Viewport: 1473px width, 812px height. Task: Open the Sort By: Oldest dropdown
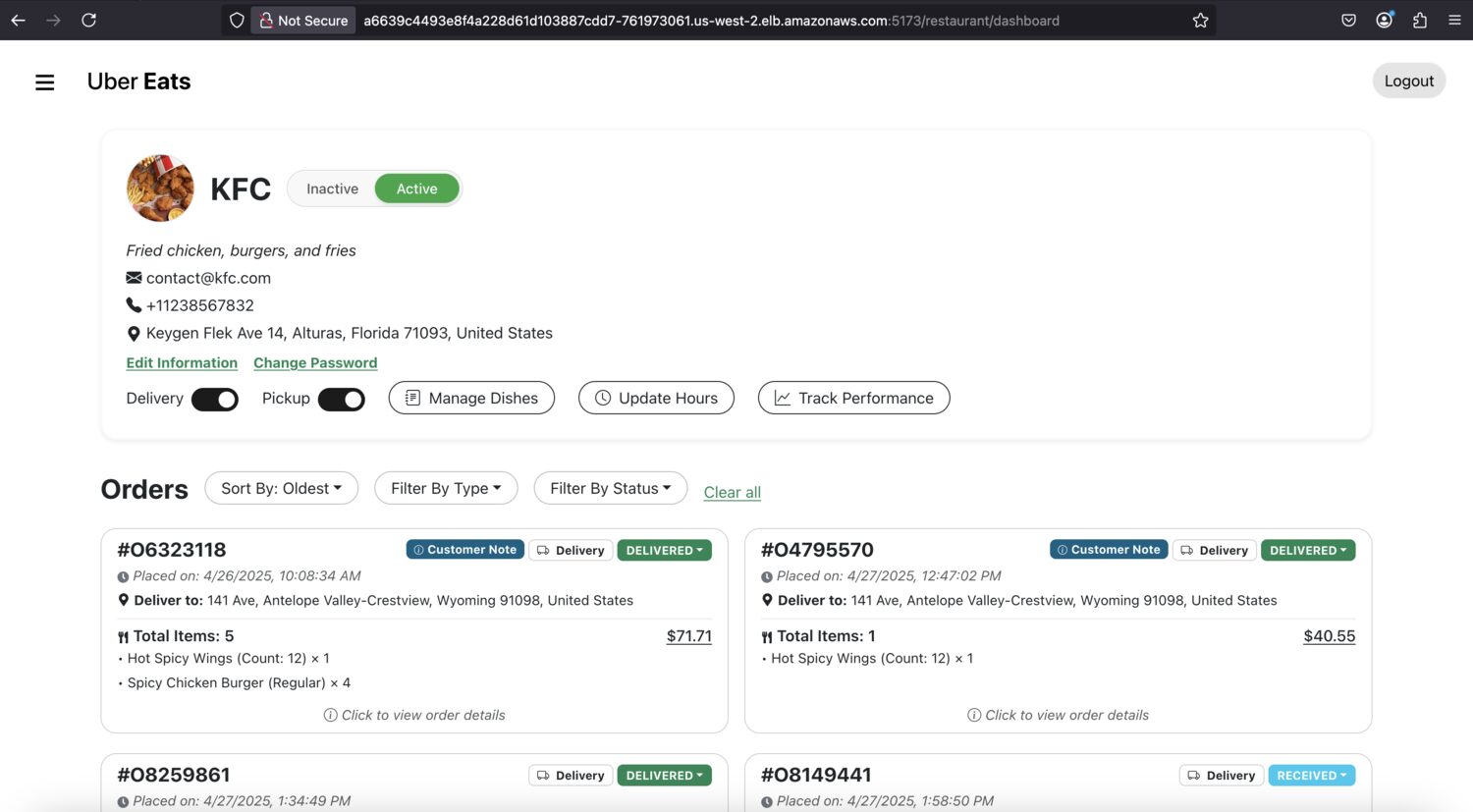coord(282,488)
